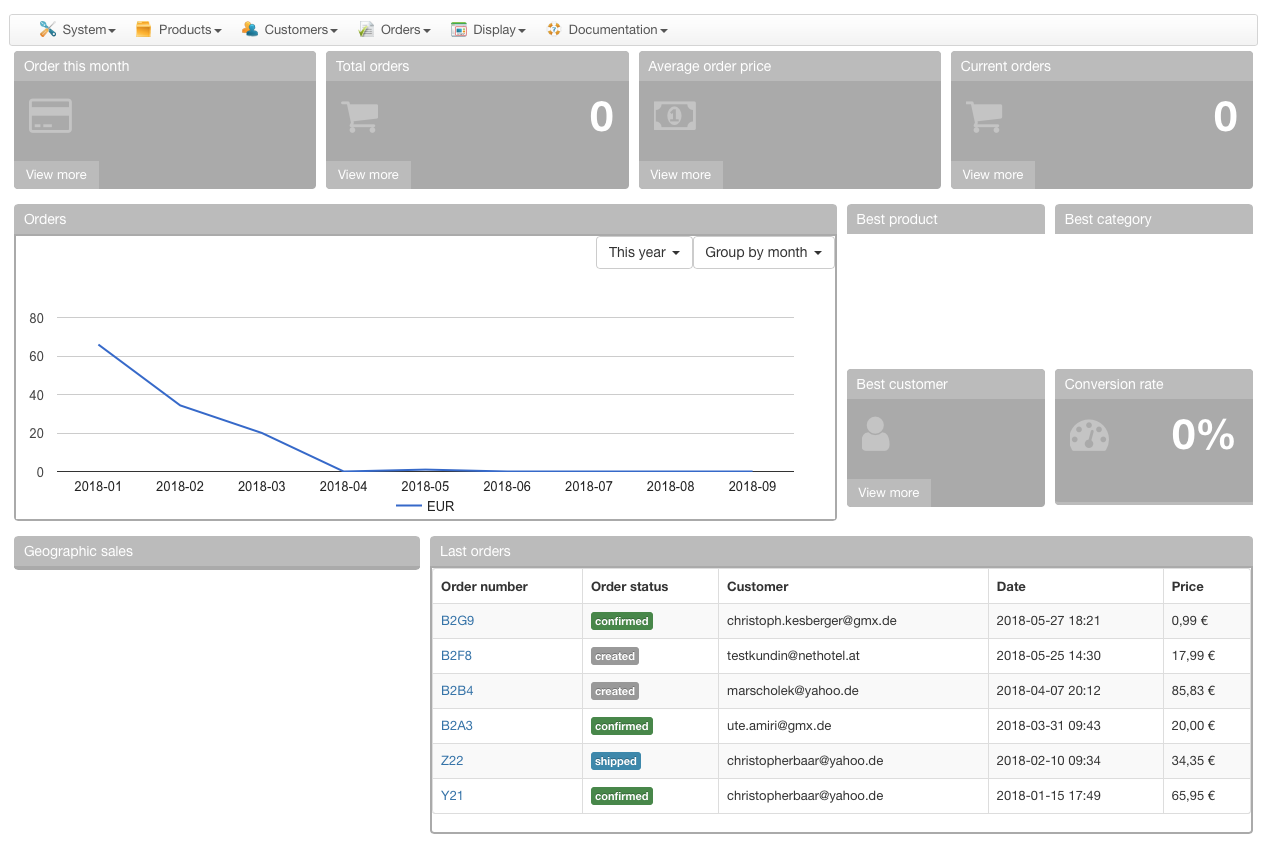Click customer marscholek@yahoo.de

792,691
